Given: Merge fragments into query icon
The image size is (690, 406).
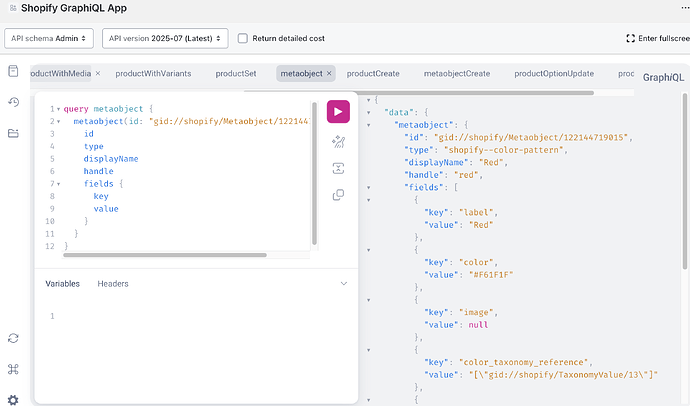Looking at the screenshot, I should pyautogui.click(x=338, y=168).
